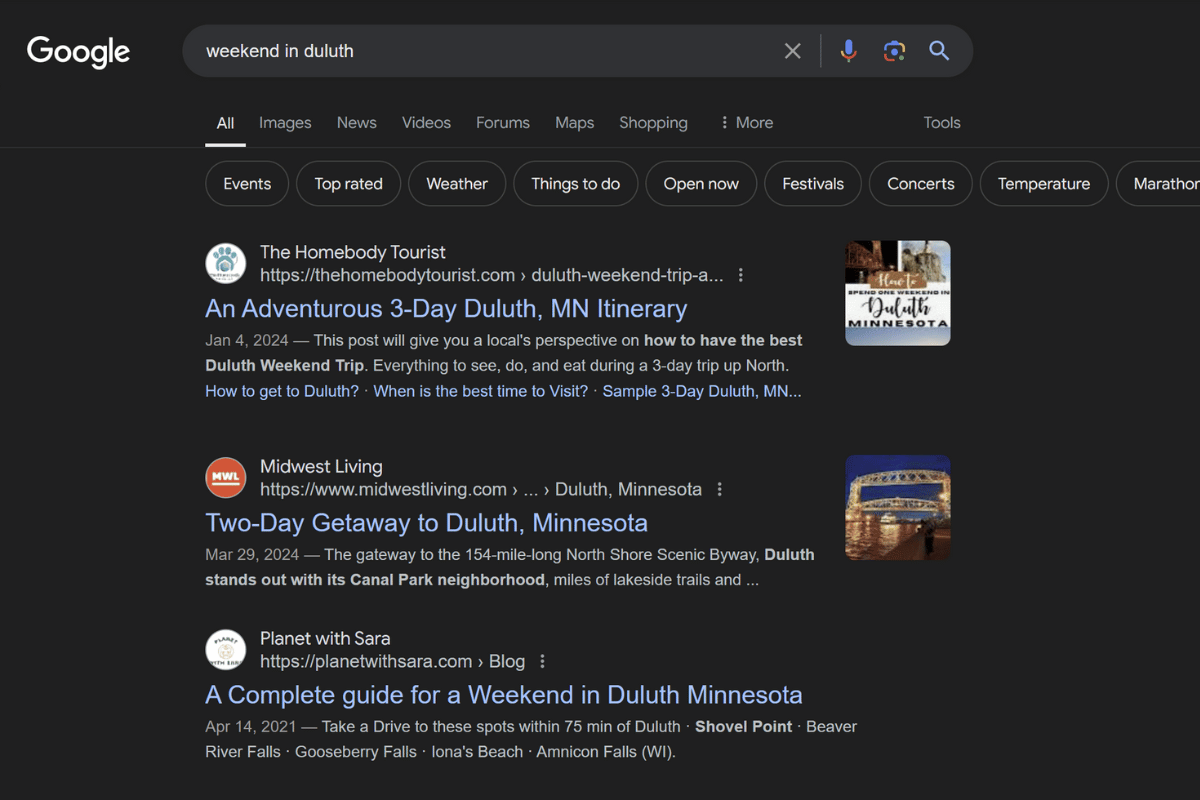This screenshot has width=1200, height=800.
Task: Switch to the Maps tab
Action: pos(574,123)
